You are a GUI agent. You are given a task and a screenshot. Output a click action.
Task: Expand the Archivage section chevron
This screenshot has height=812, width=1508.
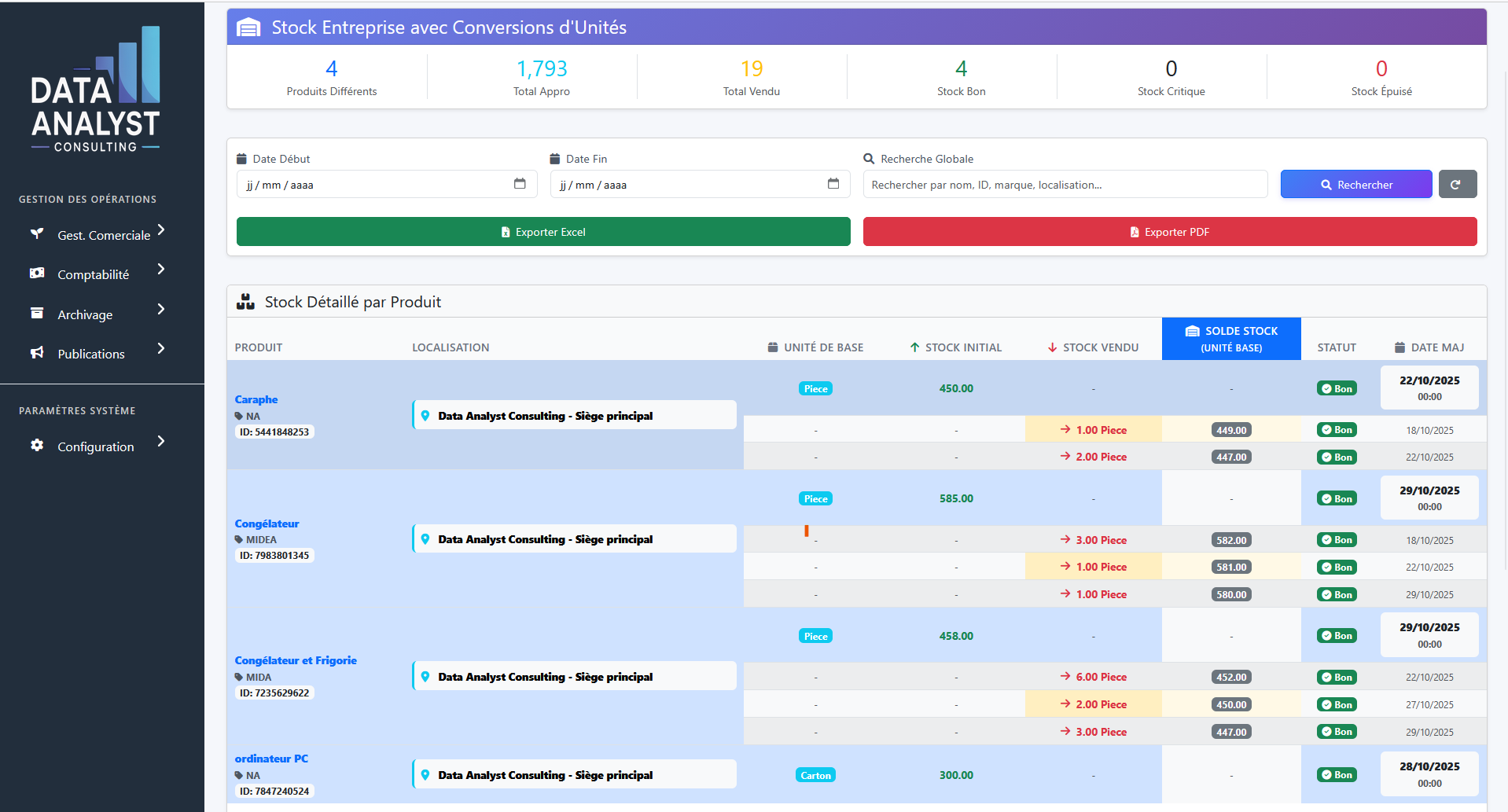pyautogui.click(x=161, y=310)
